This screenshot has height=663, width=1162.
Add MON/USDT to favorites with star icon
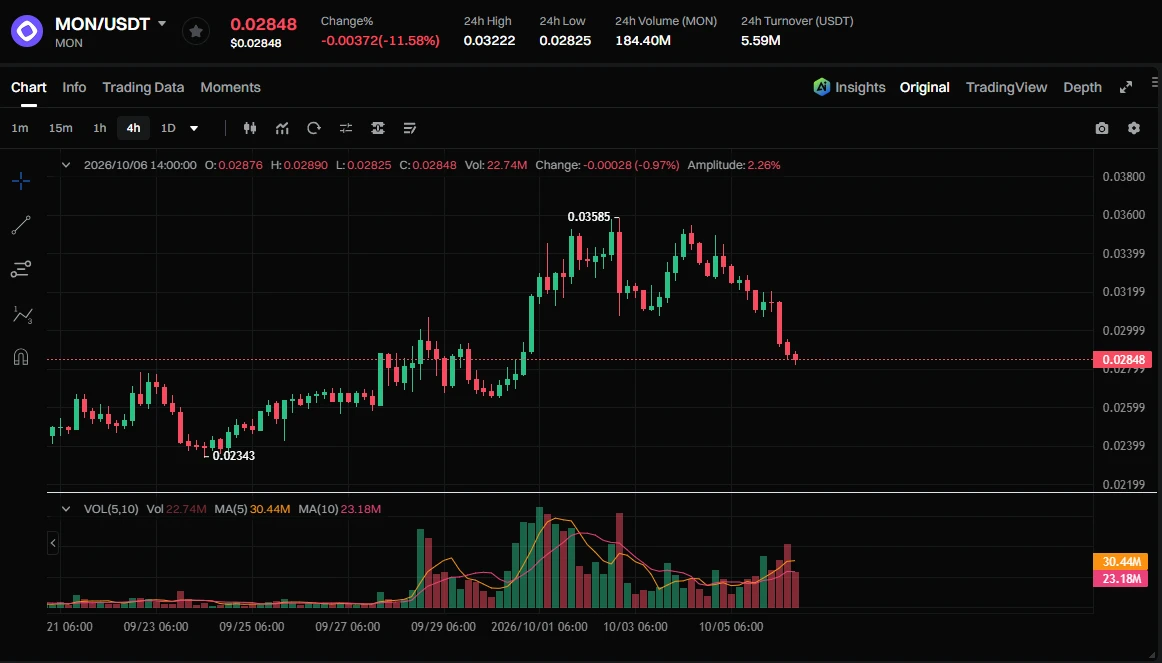coord(196,31)
